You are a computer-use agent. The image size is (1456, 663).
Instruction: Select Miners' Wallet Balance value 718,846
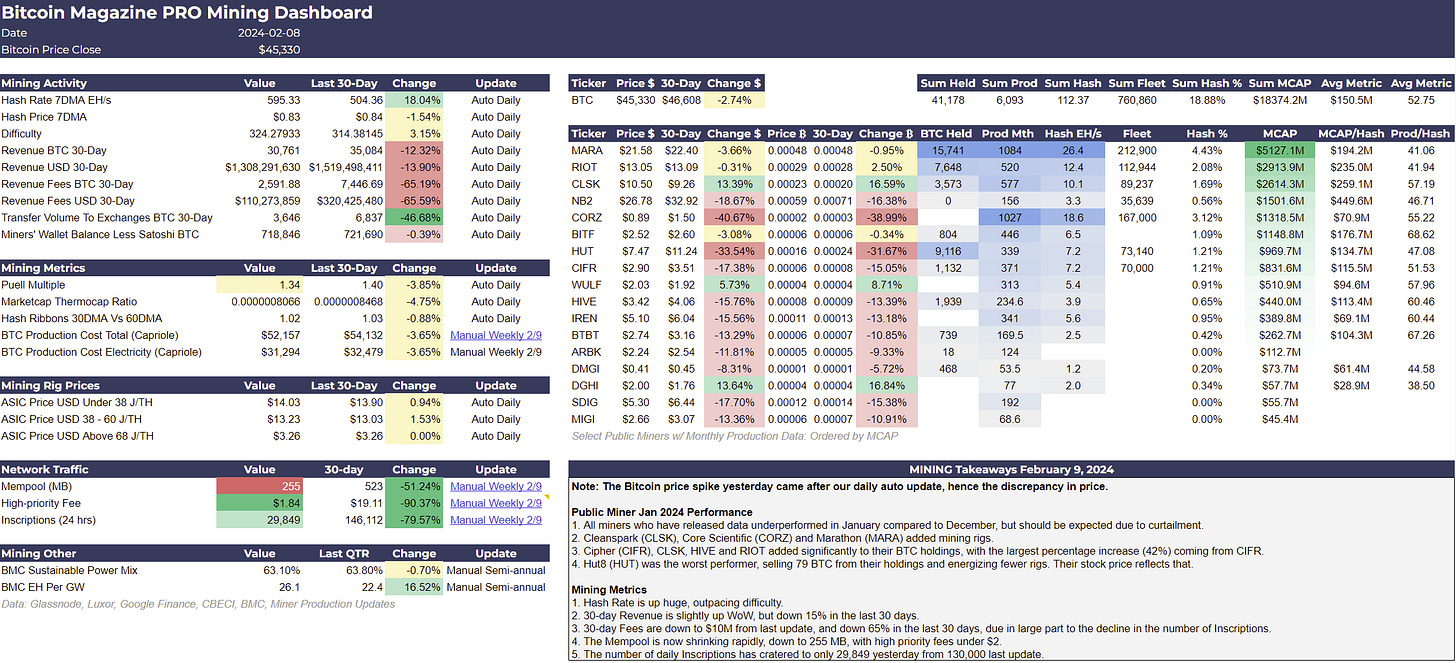pos(281,235)
